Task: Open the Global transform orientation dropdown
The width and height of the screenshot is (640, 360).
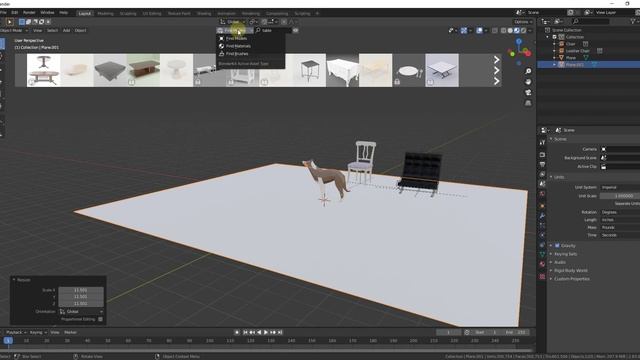Action: point(233,22)
